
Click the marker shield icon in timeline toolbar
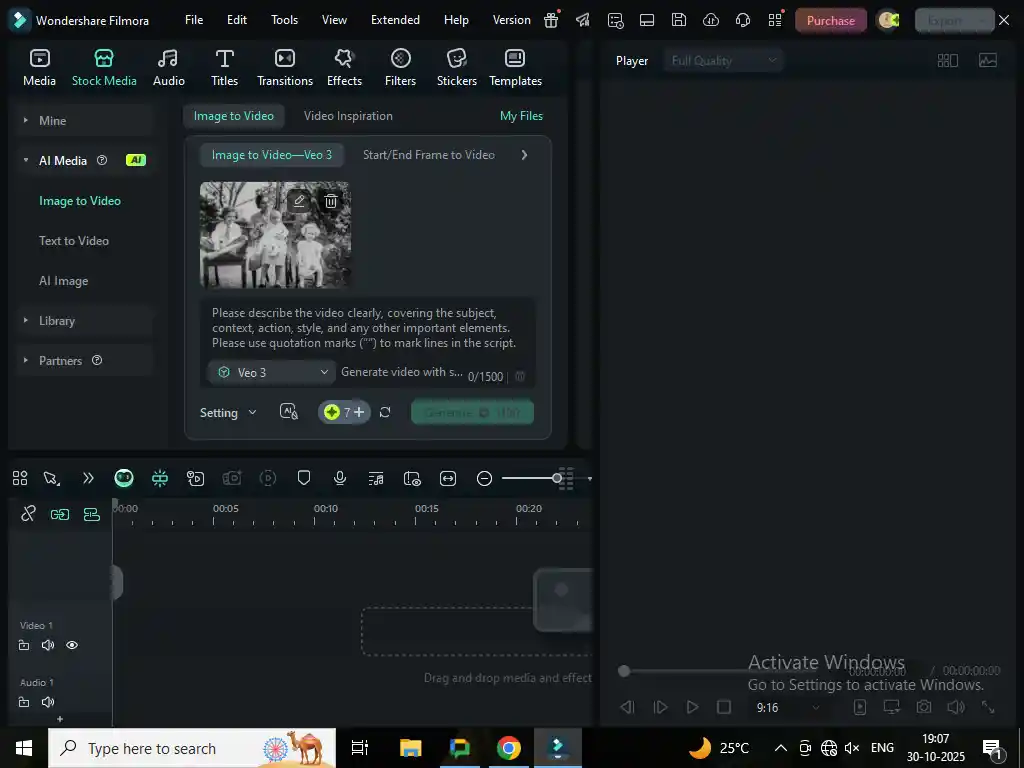[x=304, y=478]
